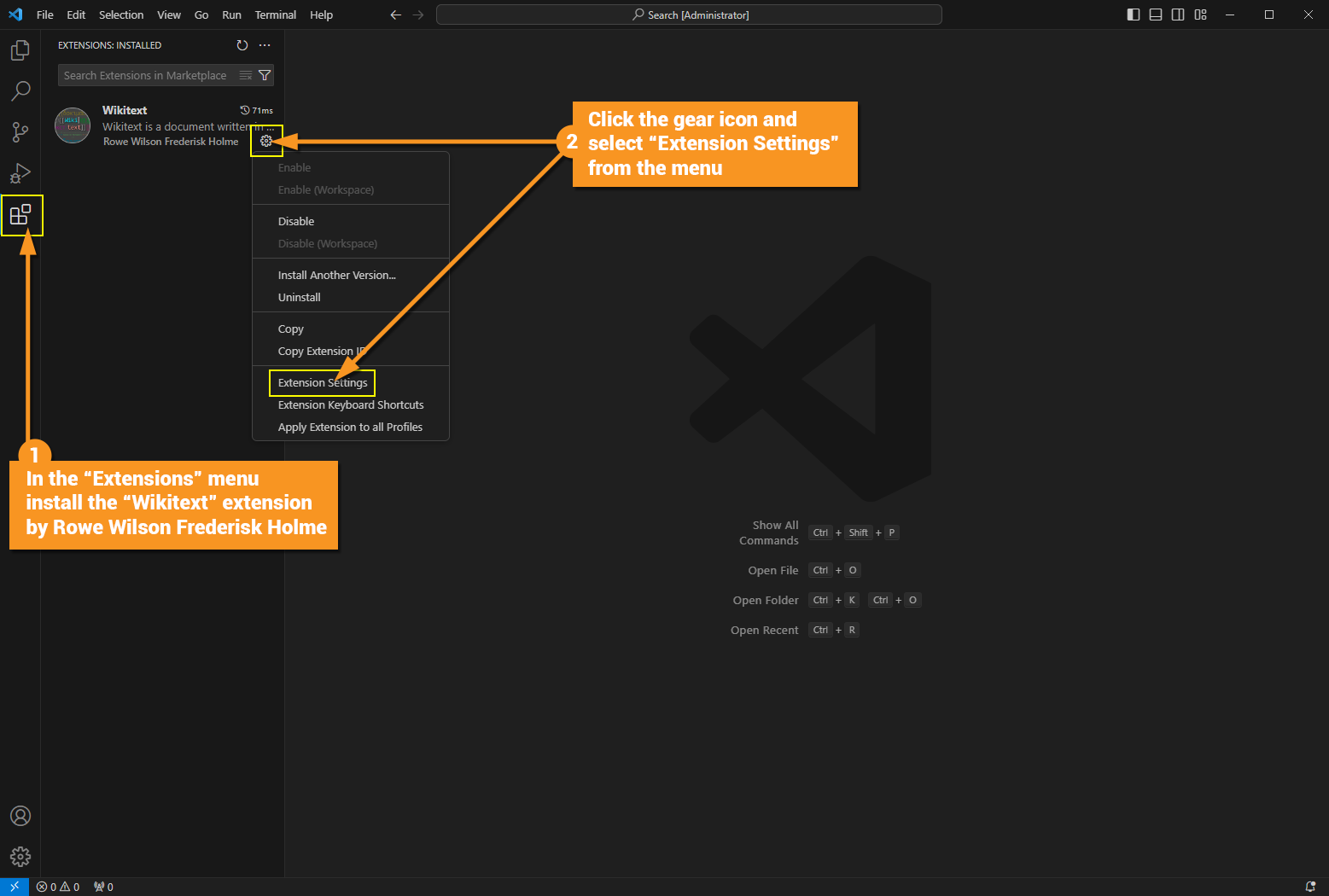Select Disable in the extension menu

[x=296, y=221]
